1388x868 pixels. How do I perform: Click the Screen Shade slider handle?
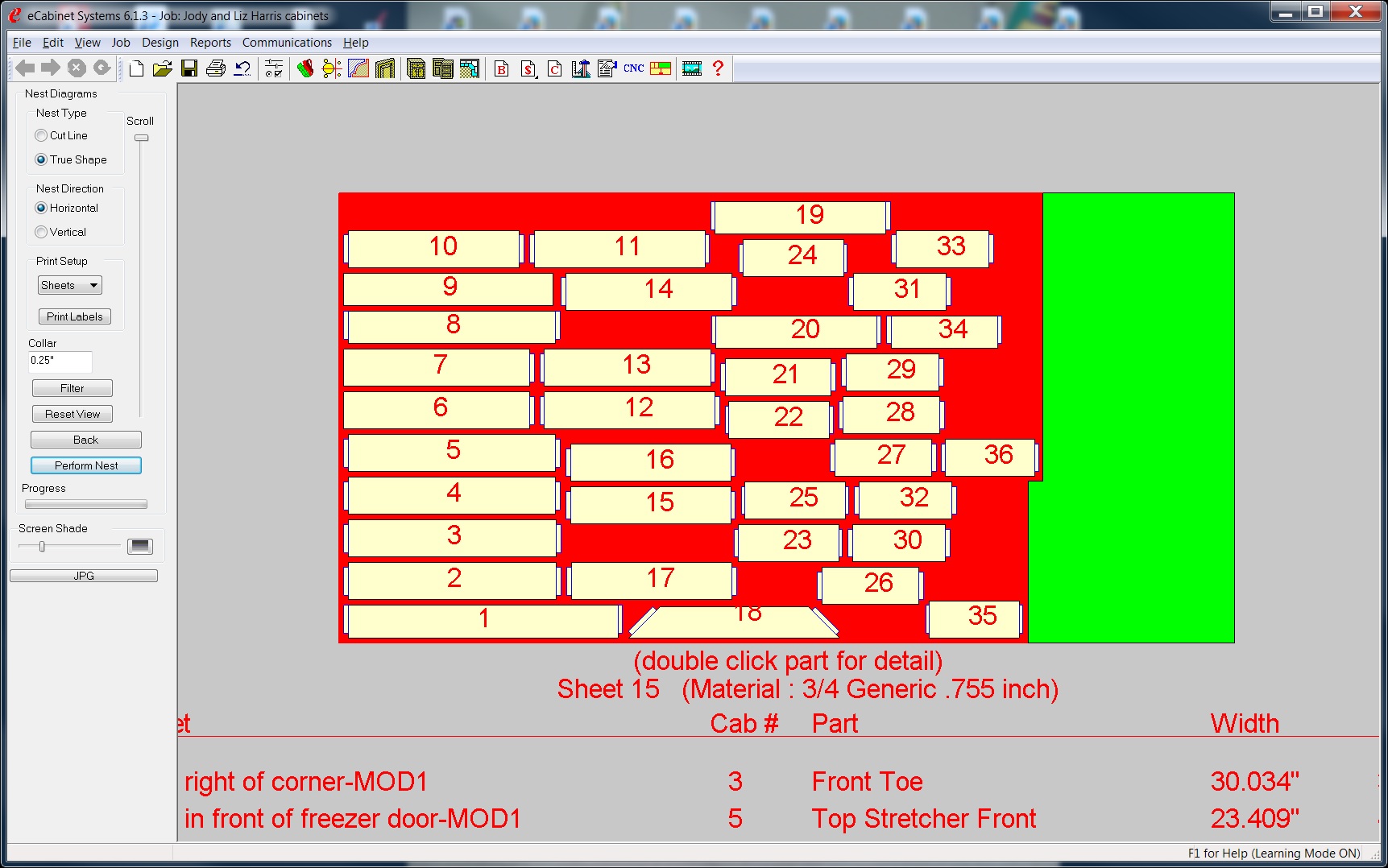pos(42,547)
